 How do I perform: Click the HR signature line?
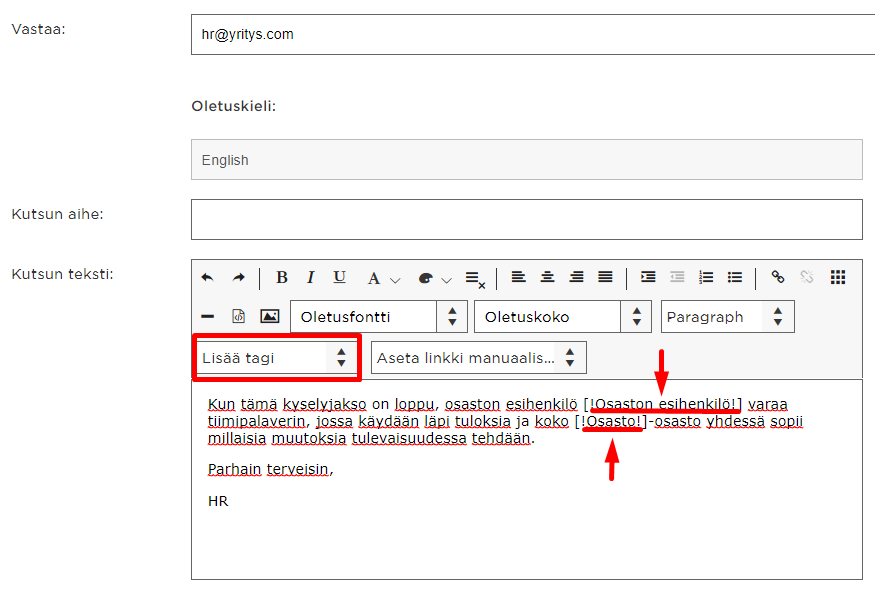[x=218, y=501]
